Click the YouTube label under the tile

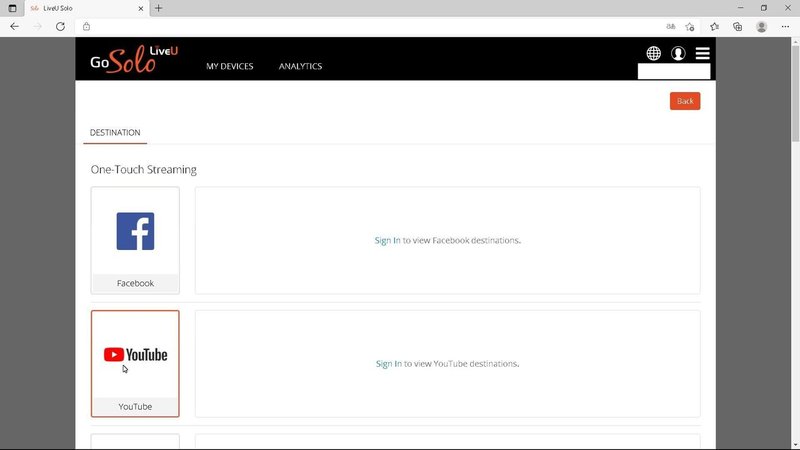[x=135, y=407]
